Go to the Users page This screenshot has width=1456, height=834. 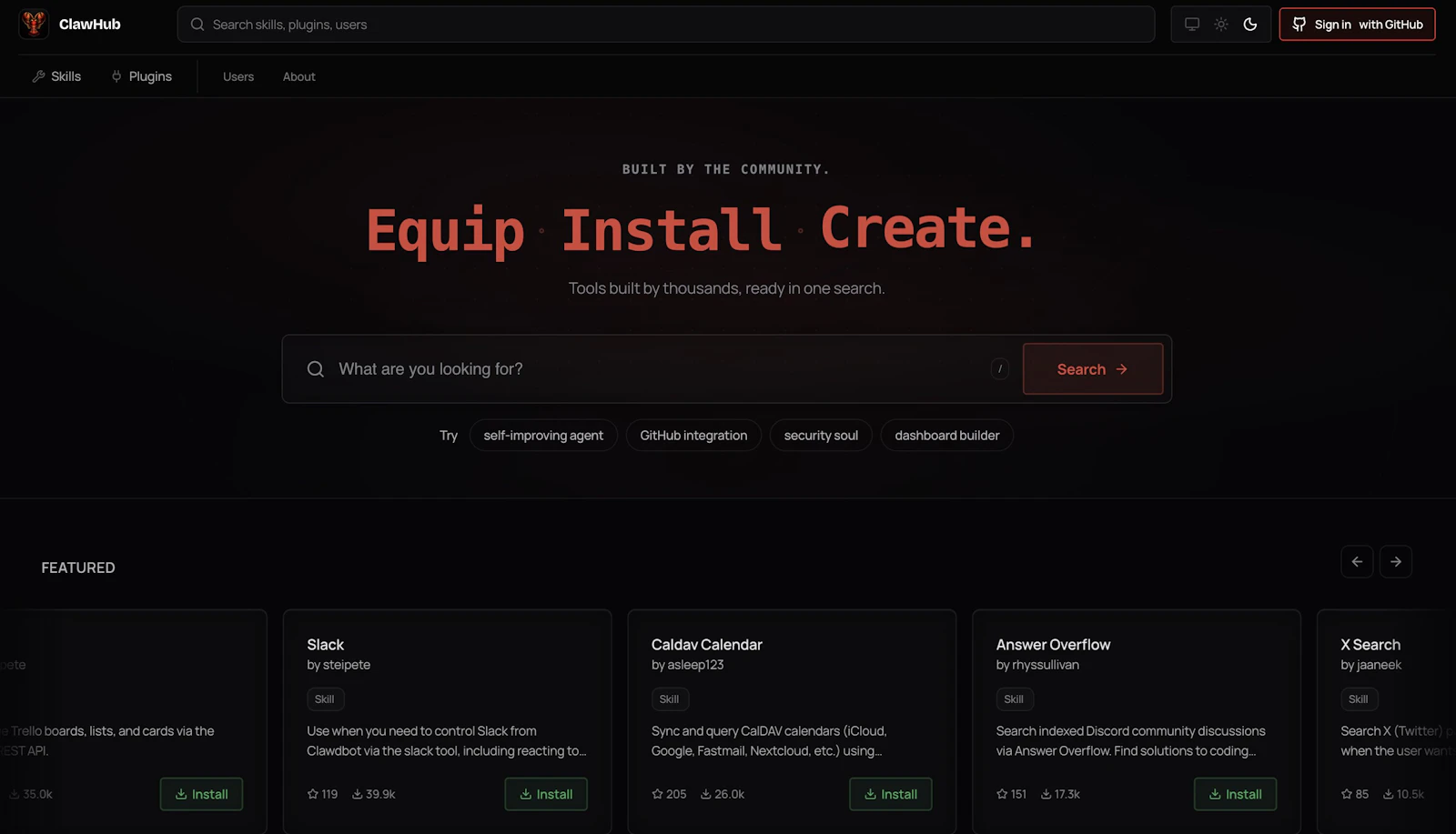238,76
